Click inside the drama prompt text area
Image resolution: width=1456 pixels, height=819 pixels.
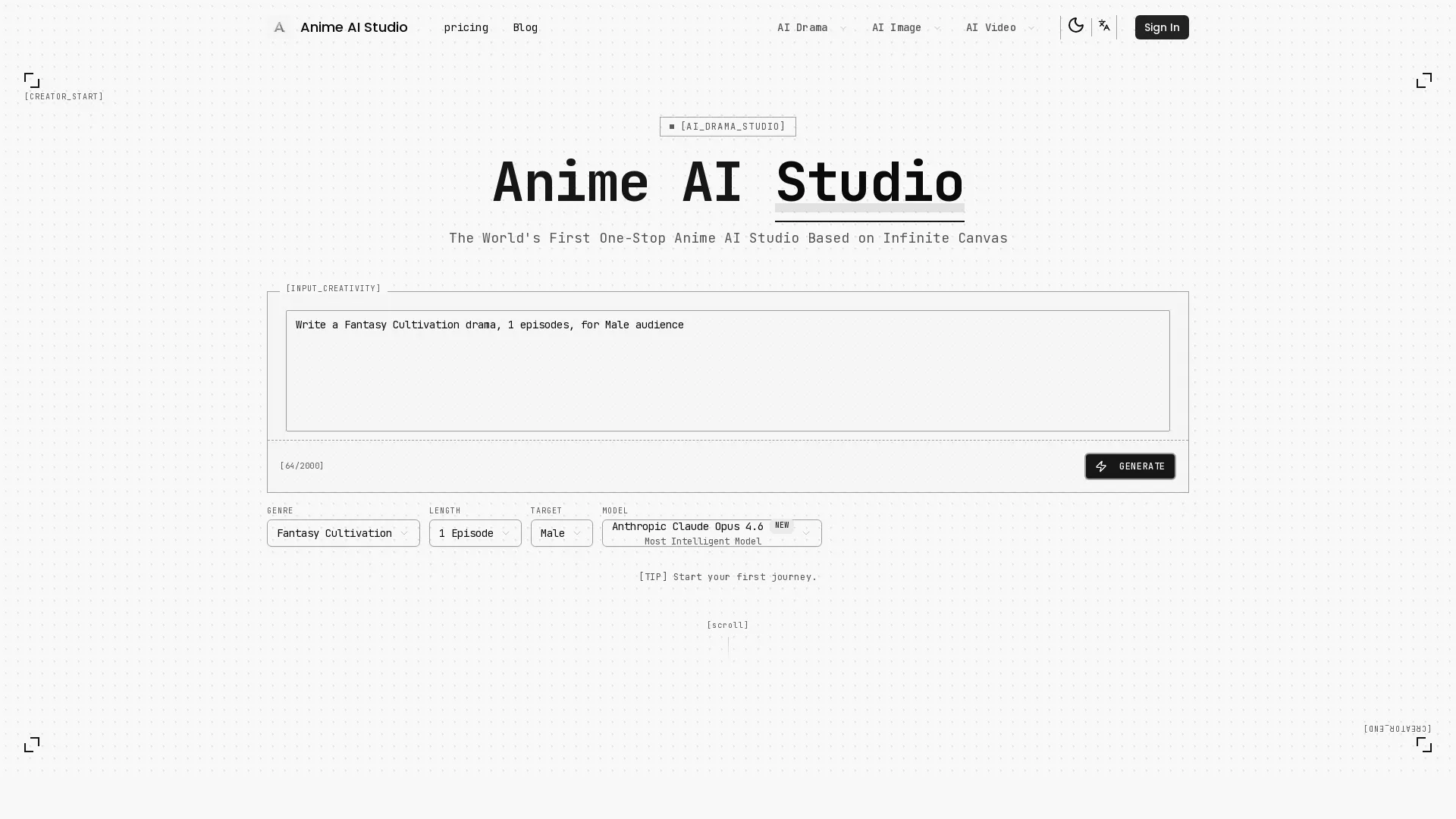[727, 371]
